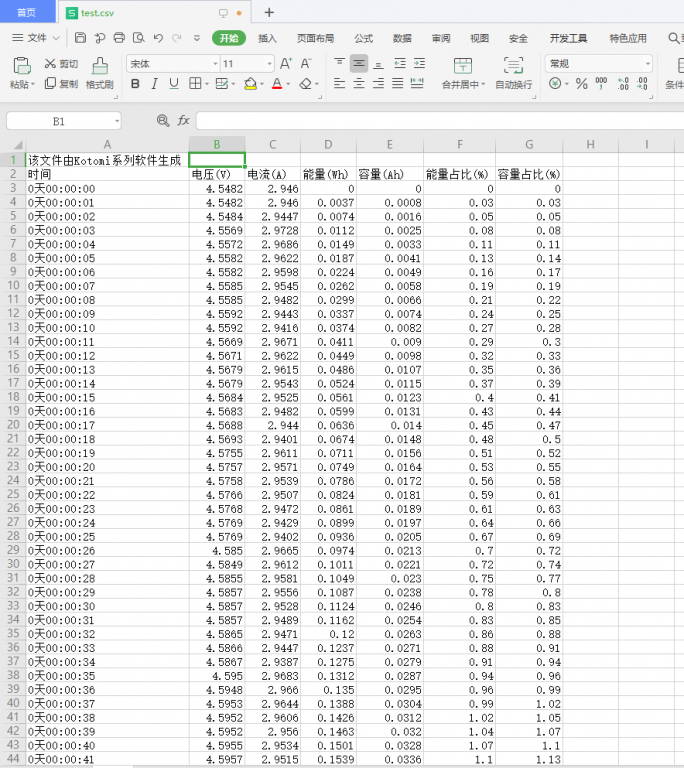Toggle bold formatting

pos(135,84)
